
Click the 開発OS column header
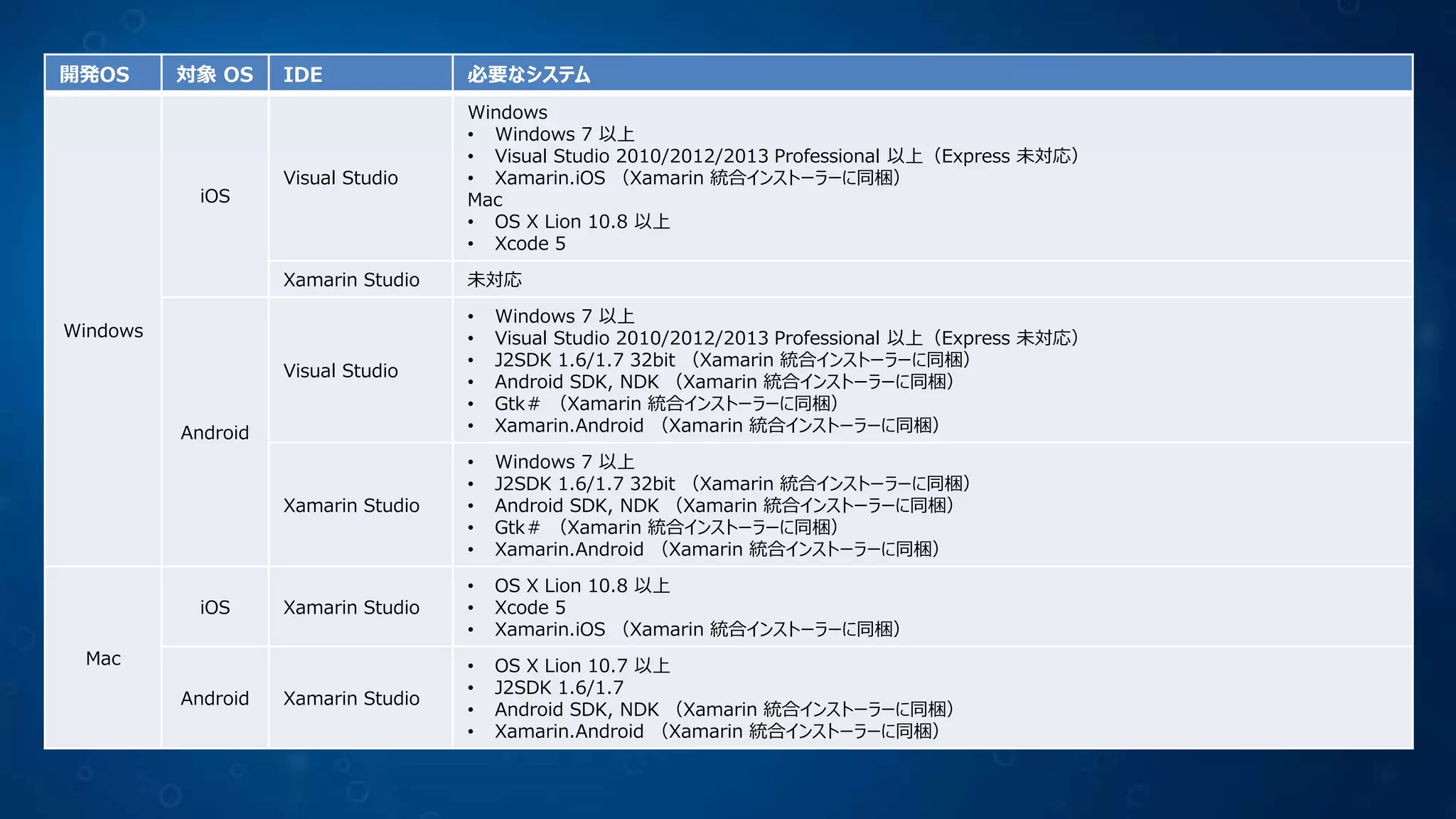(103, 74)
